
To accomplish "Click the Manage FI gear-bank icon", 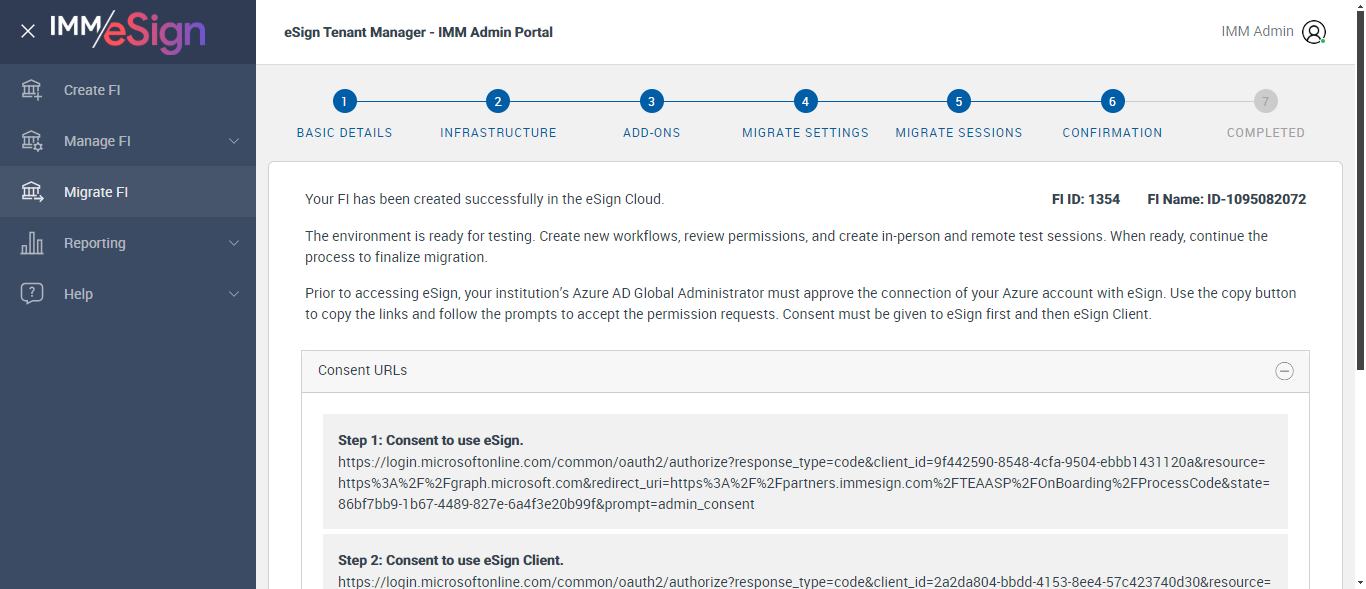I will (x=32, y=141).
